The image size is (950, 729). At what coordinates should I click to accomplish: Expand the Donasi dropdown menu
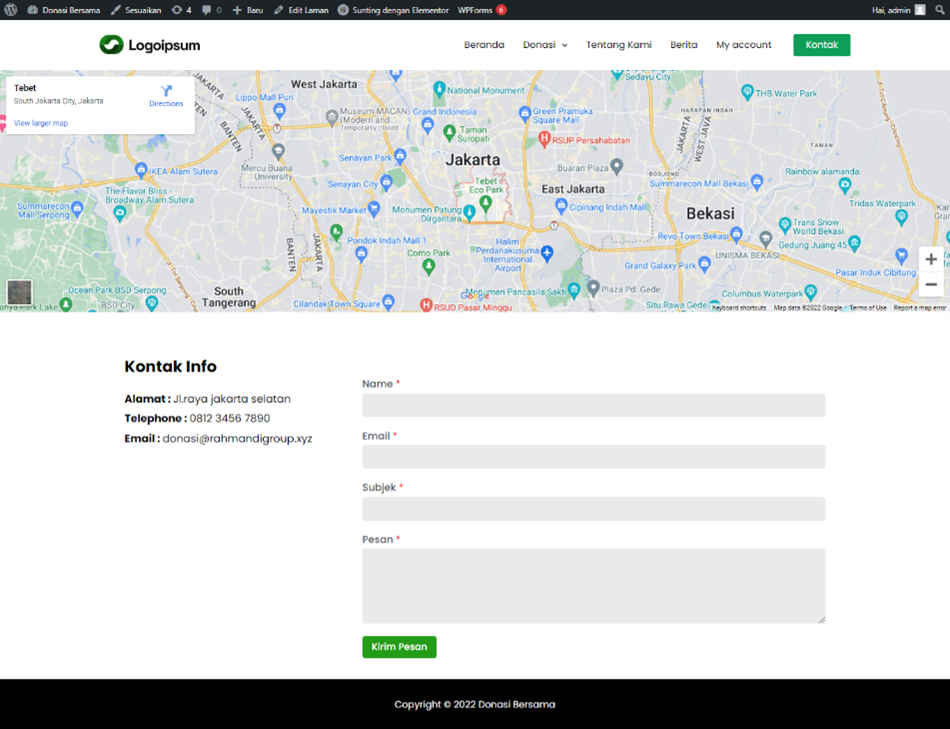tap(545, 45)
